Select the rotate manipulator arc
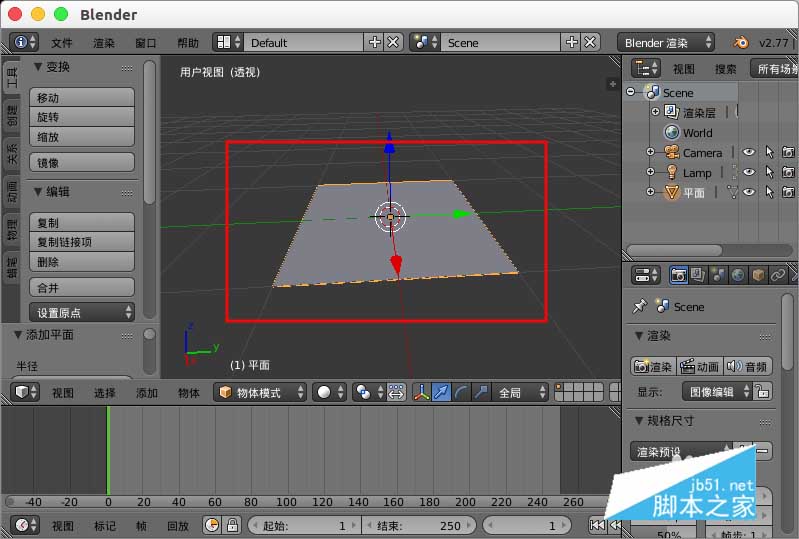799x539 pixels. pyautogui.click(x=461, y=392)
